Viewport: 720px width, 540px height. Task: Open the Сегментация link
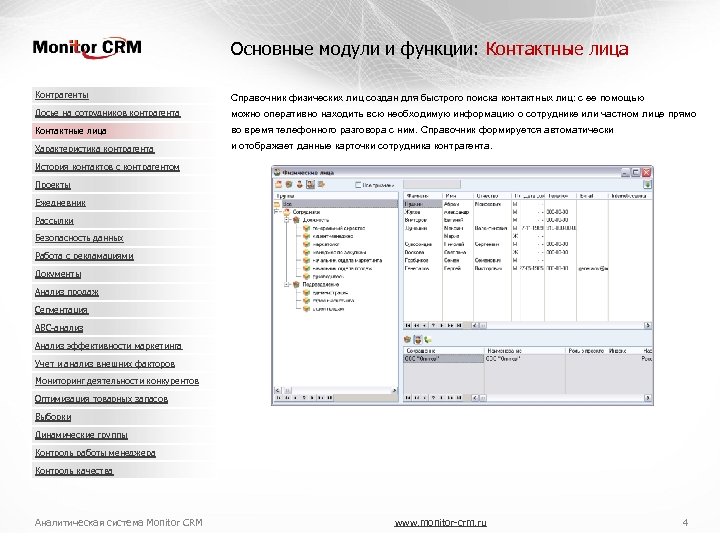pyautogui.click(x=62, y=310)
